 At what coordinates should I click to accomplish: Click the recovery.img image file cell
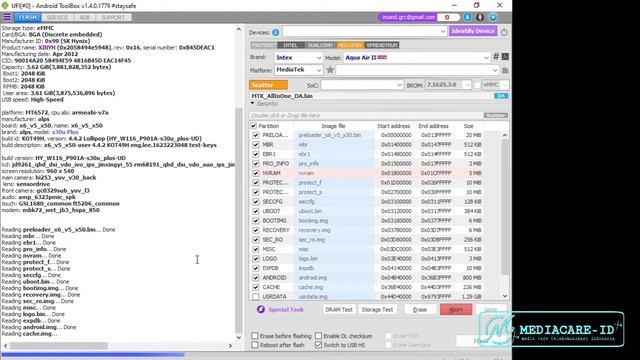(x=333, y=230)
